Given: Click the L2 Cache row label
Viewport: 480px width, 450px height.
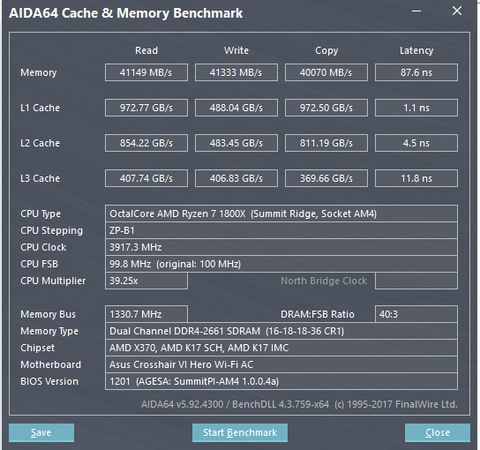Looking at the screenshot, I should click(x=40, y=143).
